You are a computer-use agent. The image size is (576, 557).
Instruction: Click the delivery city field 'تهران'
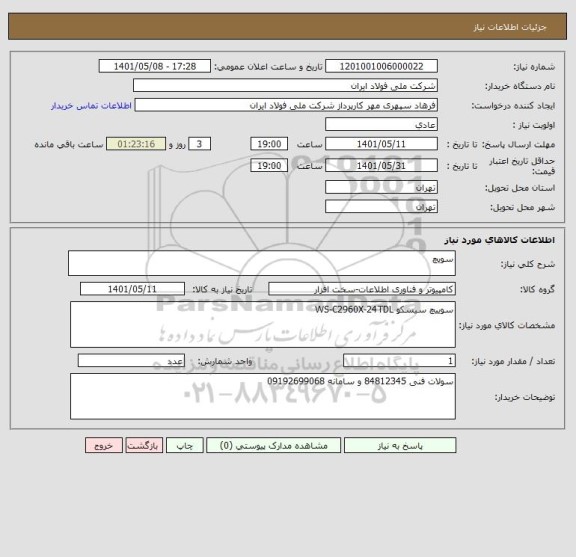pos(381,206)
